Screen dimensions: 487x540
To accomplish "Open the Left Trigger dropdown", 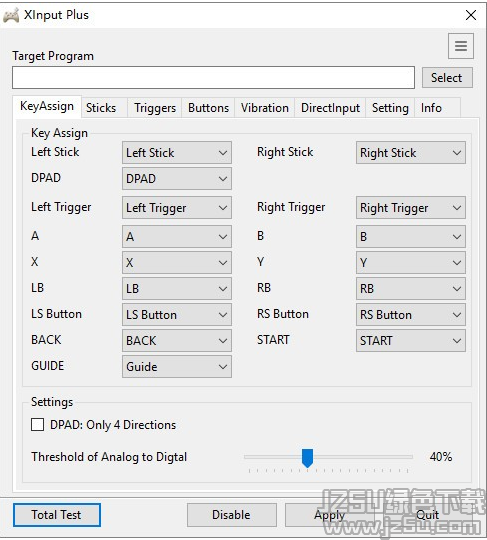I will 177,208.
